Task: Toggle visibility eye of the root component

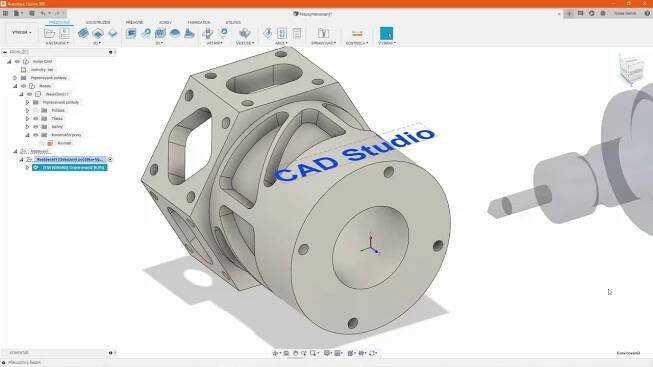Action: coord(17,61)
